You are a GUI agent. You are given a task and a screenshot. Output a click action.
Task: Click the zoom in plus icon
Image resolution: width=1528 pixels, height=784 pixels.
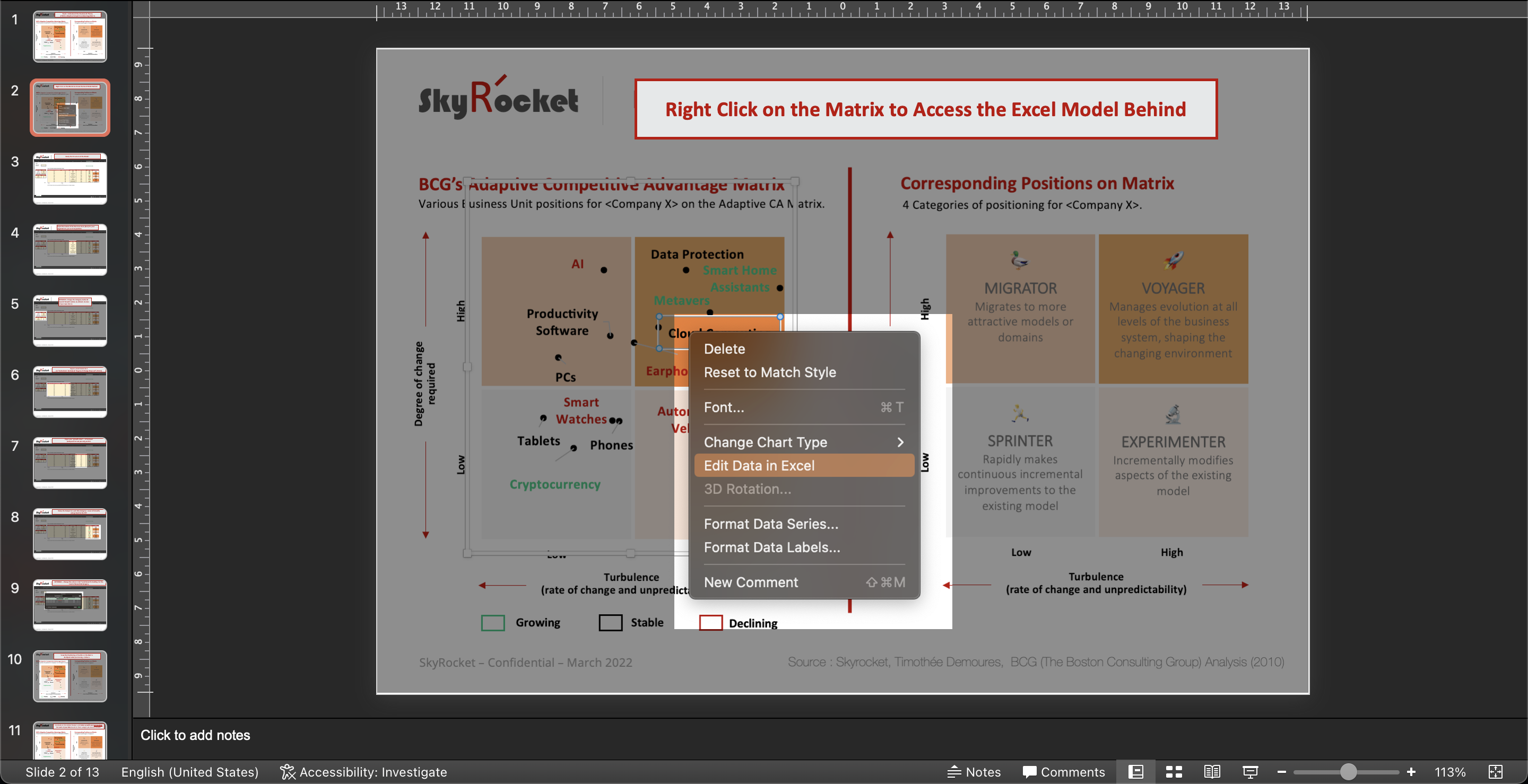pyautogui.click(x=1411, y=772)
